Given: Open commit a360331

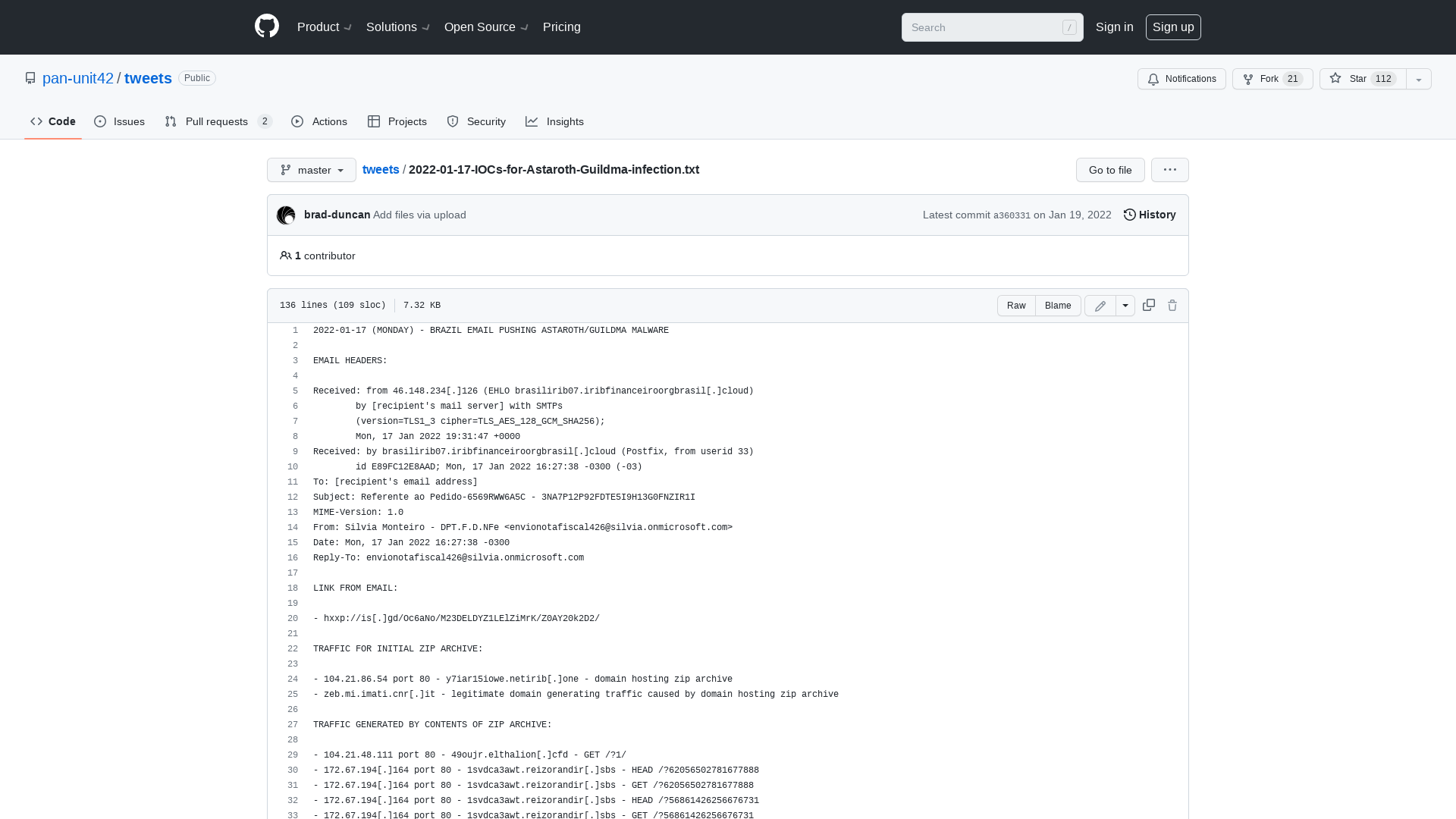Looking at the screenshot, I should click(x=1012, y=215).
